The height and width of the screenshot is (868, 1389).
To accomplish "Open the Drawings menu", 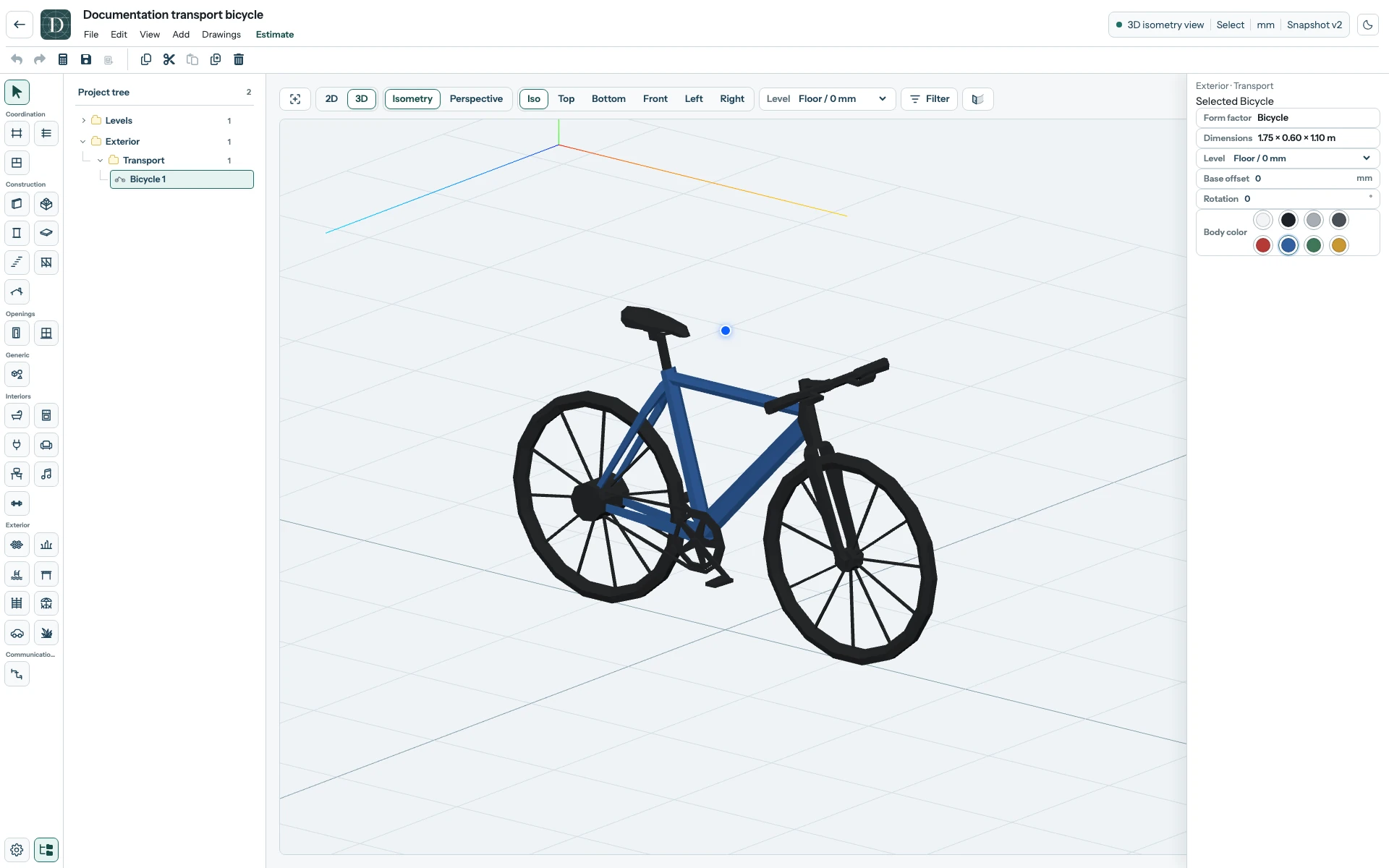I will [221, 35].
